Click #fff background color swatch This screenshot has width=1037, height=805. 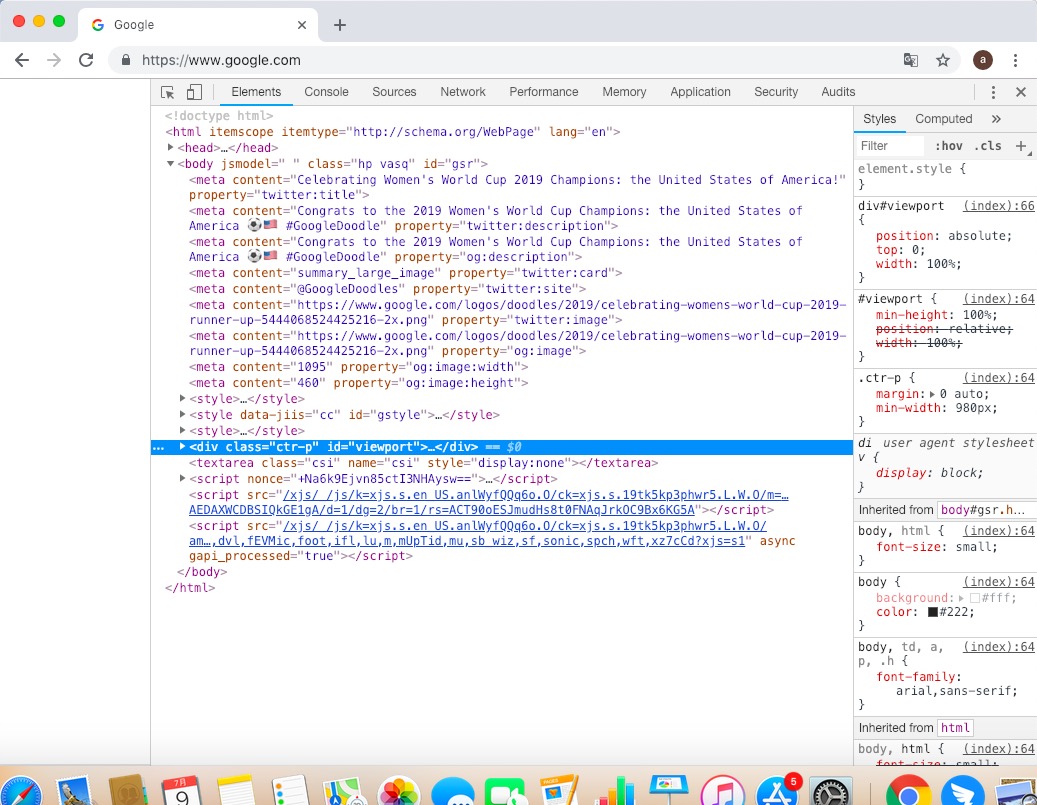pyautogui.click(x=975, y=598)
